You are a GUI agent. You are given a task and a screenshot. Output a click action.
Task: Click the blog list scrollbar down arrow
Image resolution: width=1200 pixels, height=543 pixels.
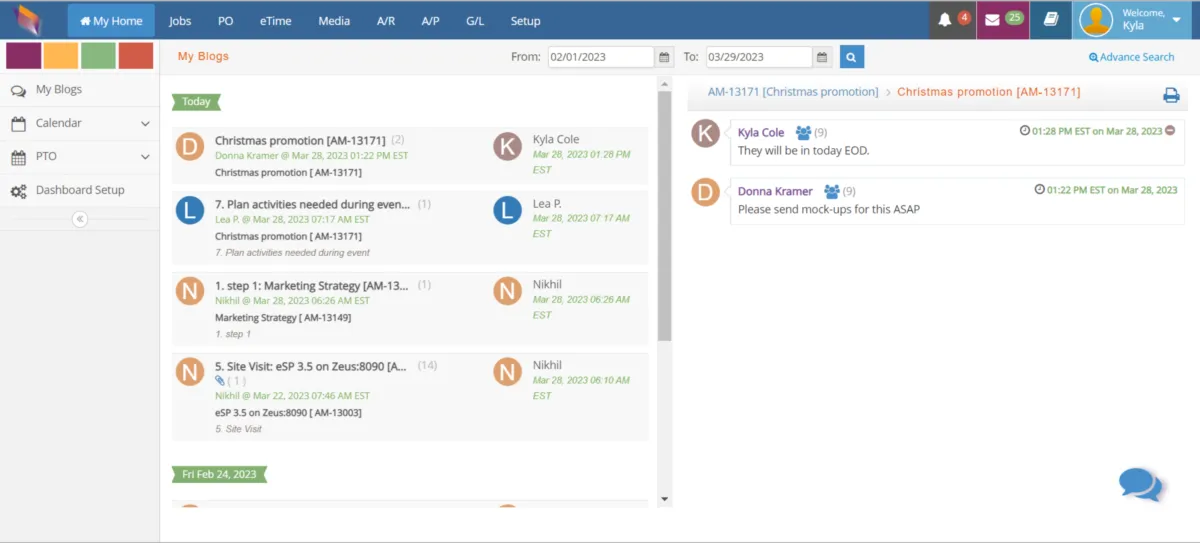click(x=665, y=498)
